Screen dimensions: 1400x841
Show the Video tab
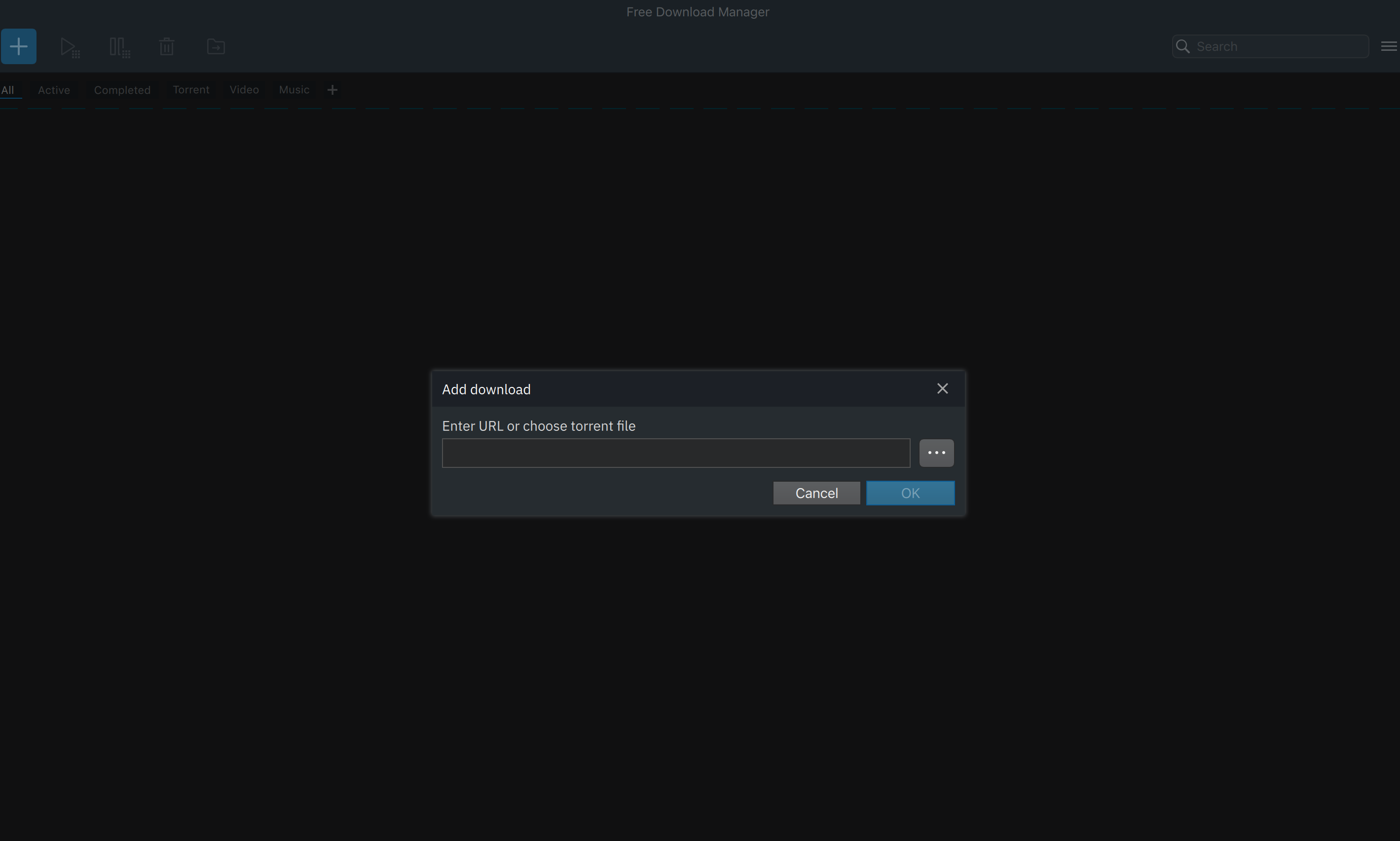pos(244,89)
